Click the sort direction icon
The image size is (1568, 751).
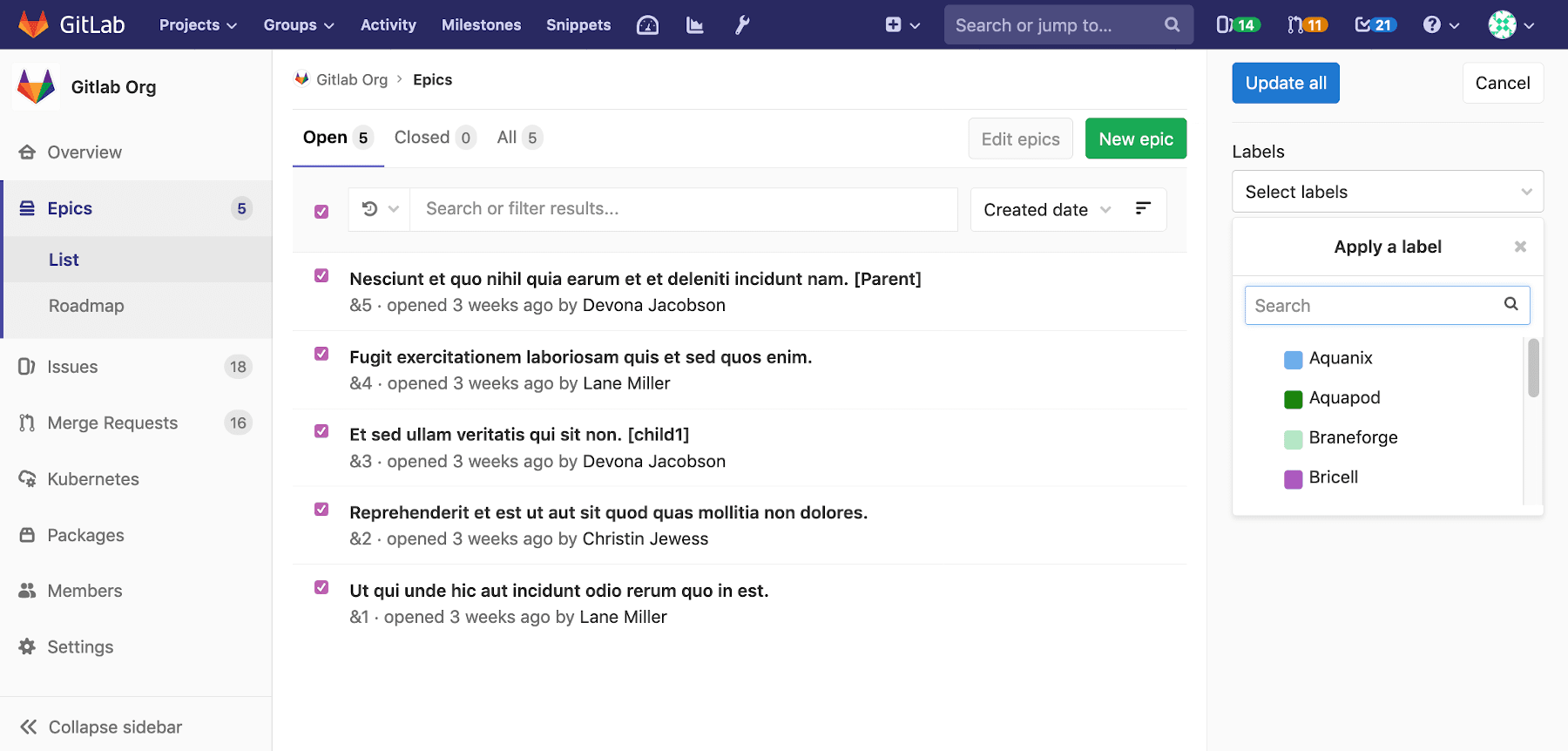coord(1143,209)
